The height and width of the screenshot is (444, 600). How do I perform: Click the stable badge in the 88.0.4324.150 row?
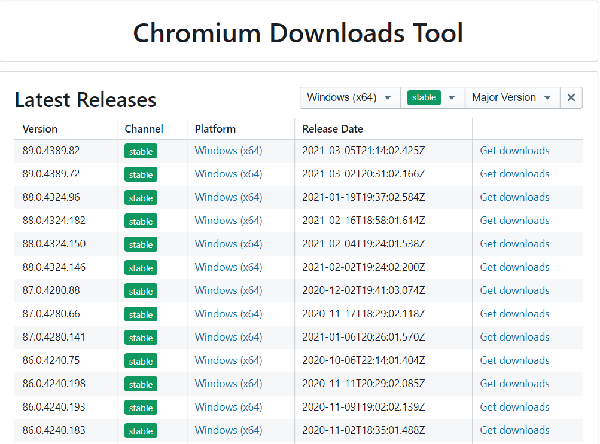click(x=140, y=245)
